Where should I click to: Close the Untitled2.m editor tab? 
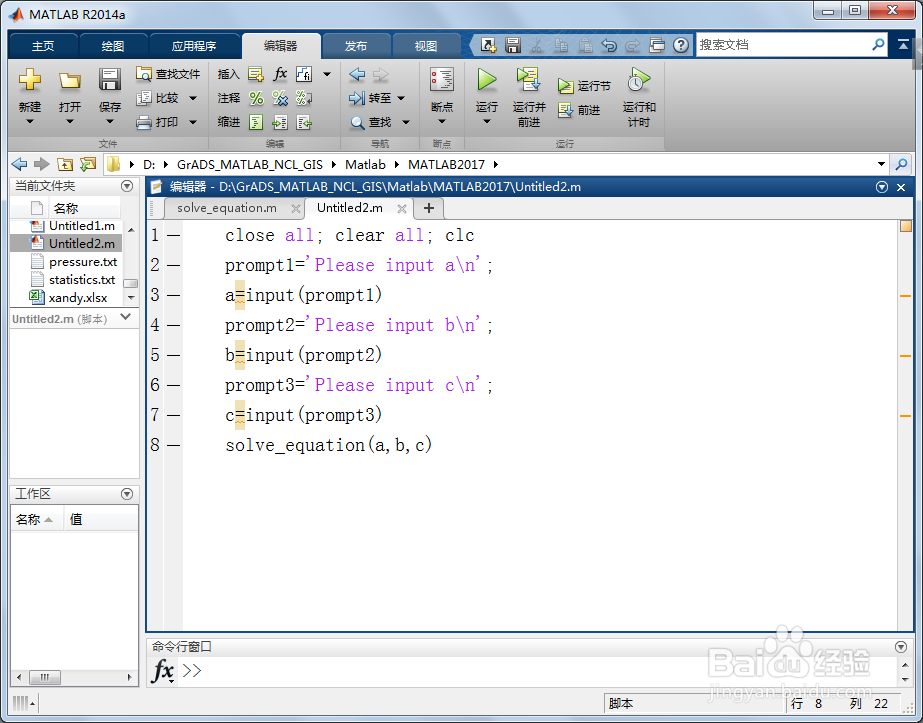[402, 208]
